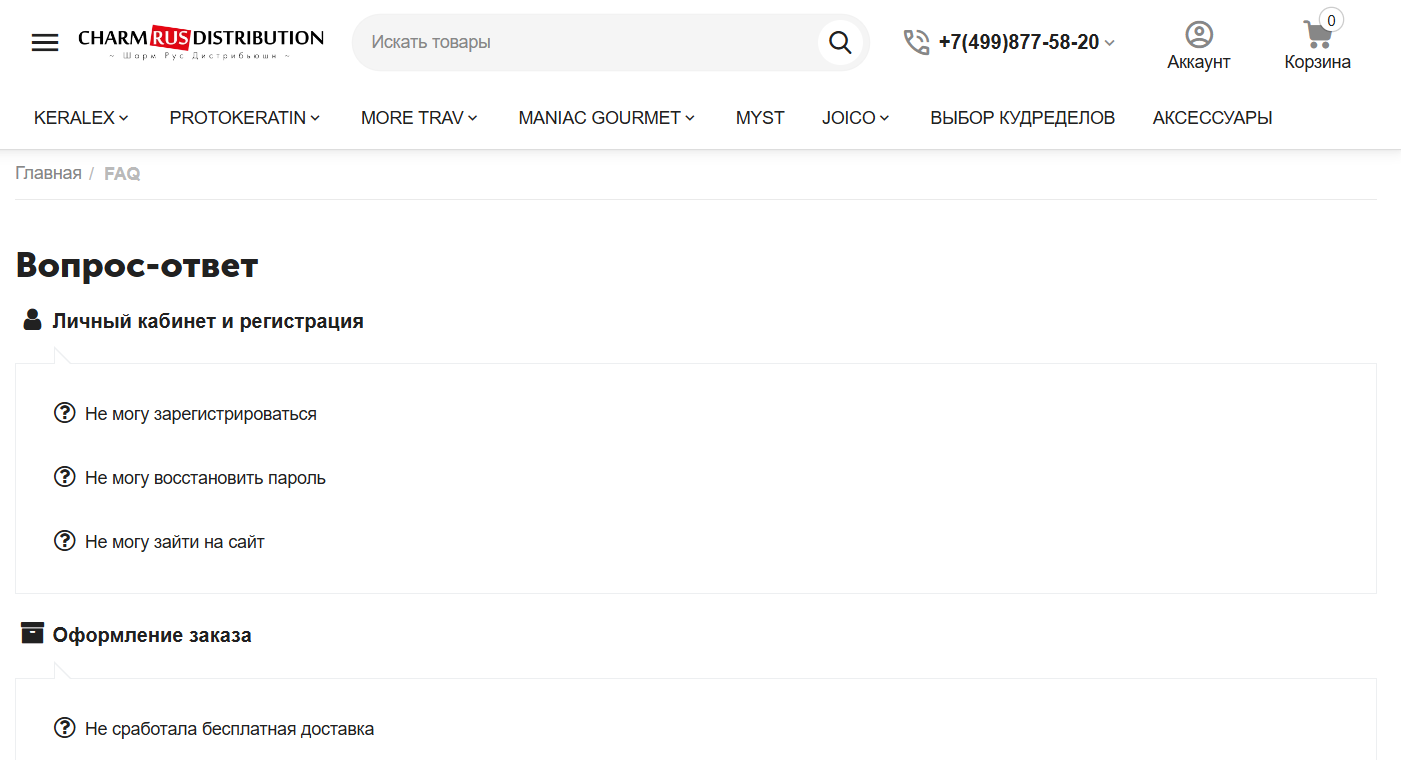Open the MYST menu item
The width and height of the screenshot is (1401, 760).
tap(760, 118)
